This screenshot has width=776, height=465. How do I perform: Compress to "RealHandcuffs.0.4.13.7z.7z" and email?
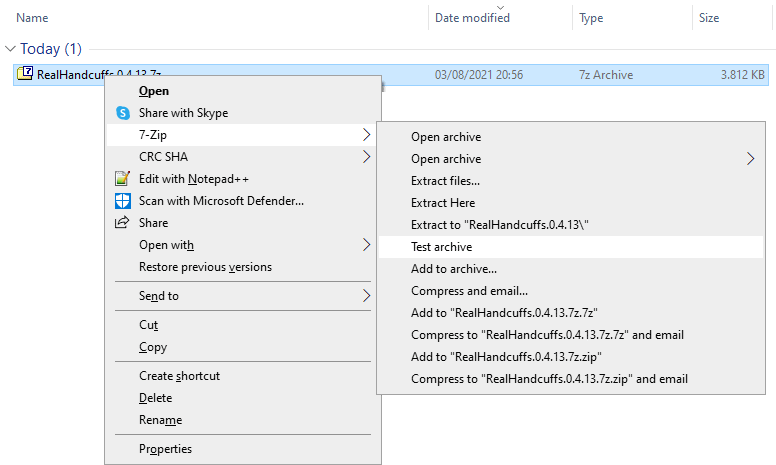[x=571, y=335]
